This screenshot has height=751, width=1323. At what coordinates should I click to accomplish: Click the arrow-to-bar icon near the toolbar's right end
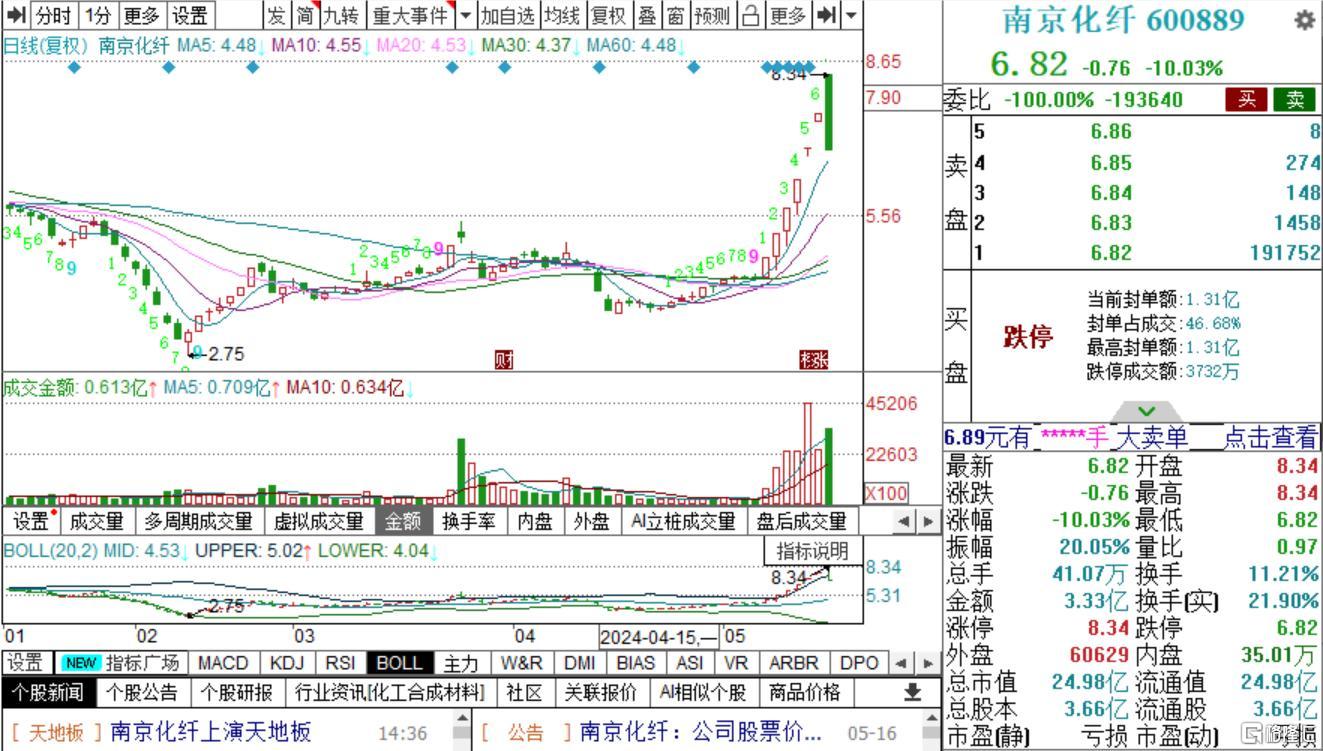pos(827,15)
